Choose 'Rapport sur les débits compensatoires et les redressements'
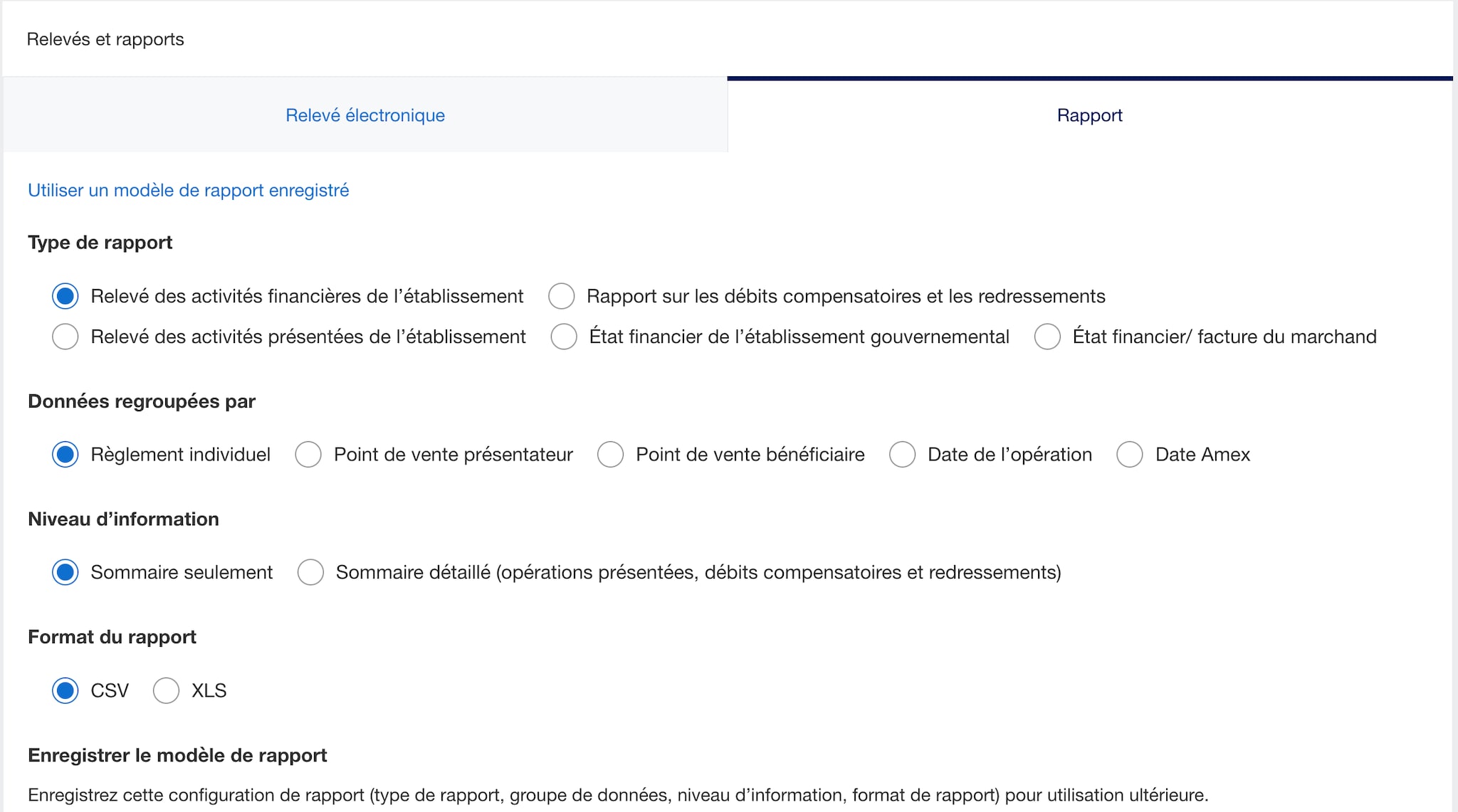The image size is (1458, 812). [x=562, y=297]
